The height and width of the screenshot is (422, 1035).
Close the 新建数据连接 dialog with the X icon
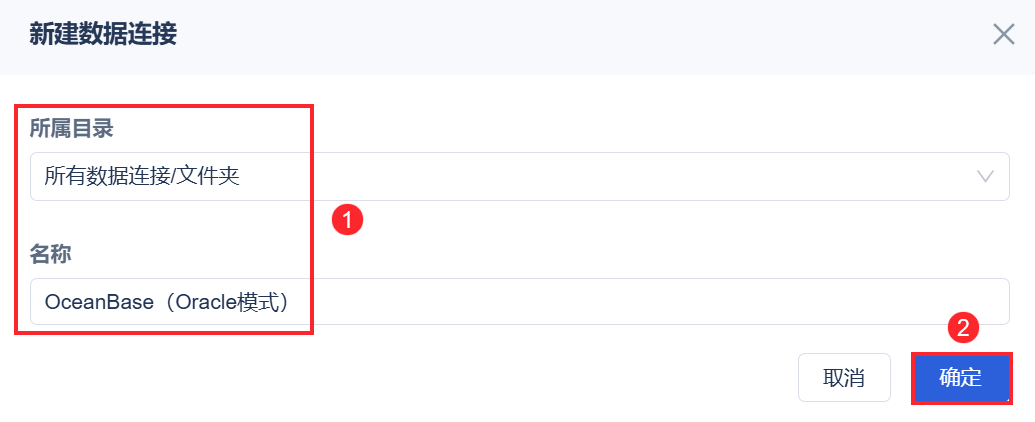[x=1003, y=34]
